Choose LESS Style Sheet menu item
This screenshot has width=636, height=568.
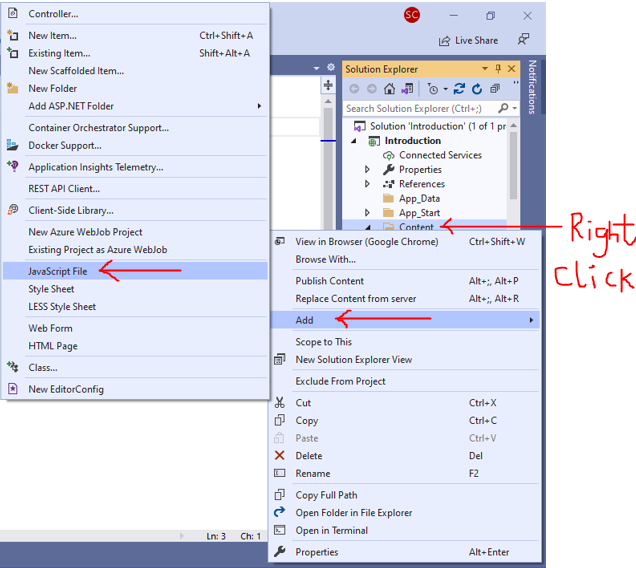pos(135,306)
